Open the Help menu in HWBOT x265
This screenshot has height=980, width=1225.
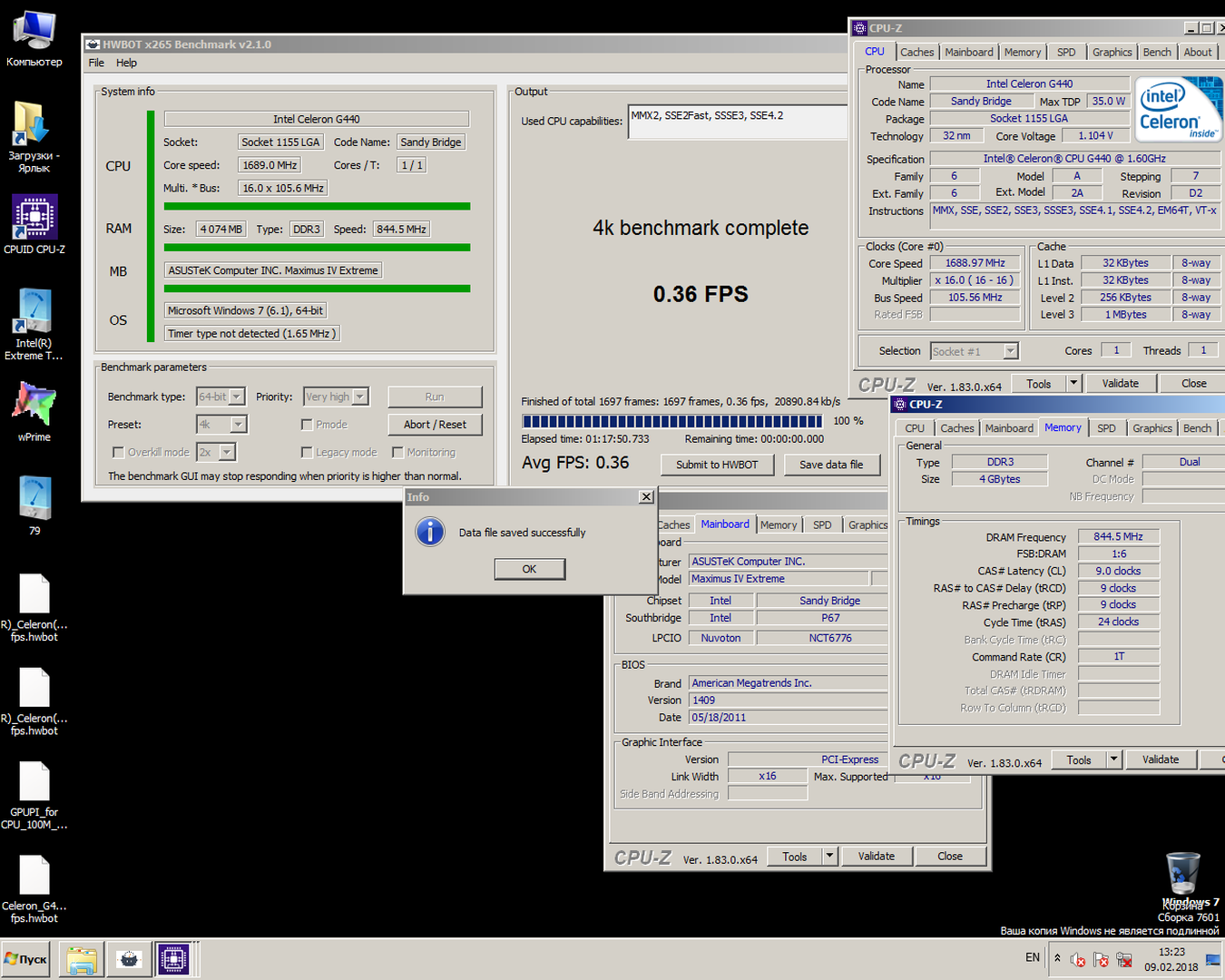click(126, 63)
